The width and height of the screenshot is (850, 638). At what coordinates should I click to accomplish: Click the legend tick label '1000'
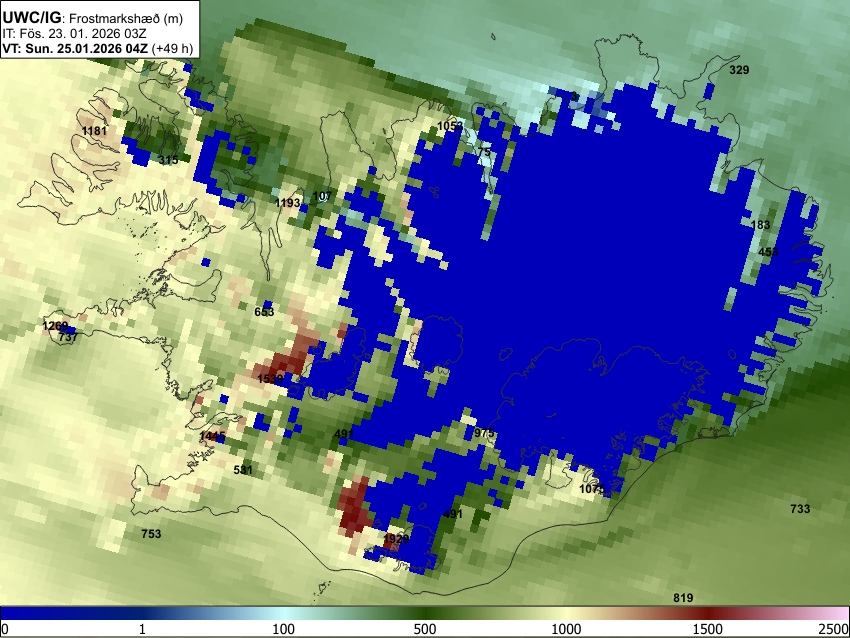566,629
